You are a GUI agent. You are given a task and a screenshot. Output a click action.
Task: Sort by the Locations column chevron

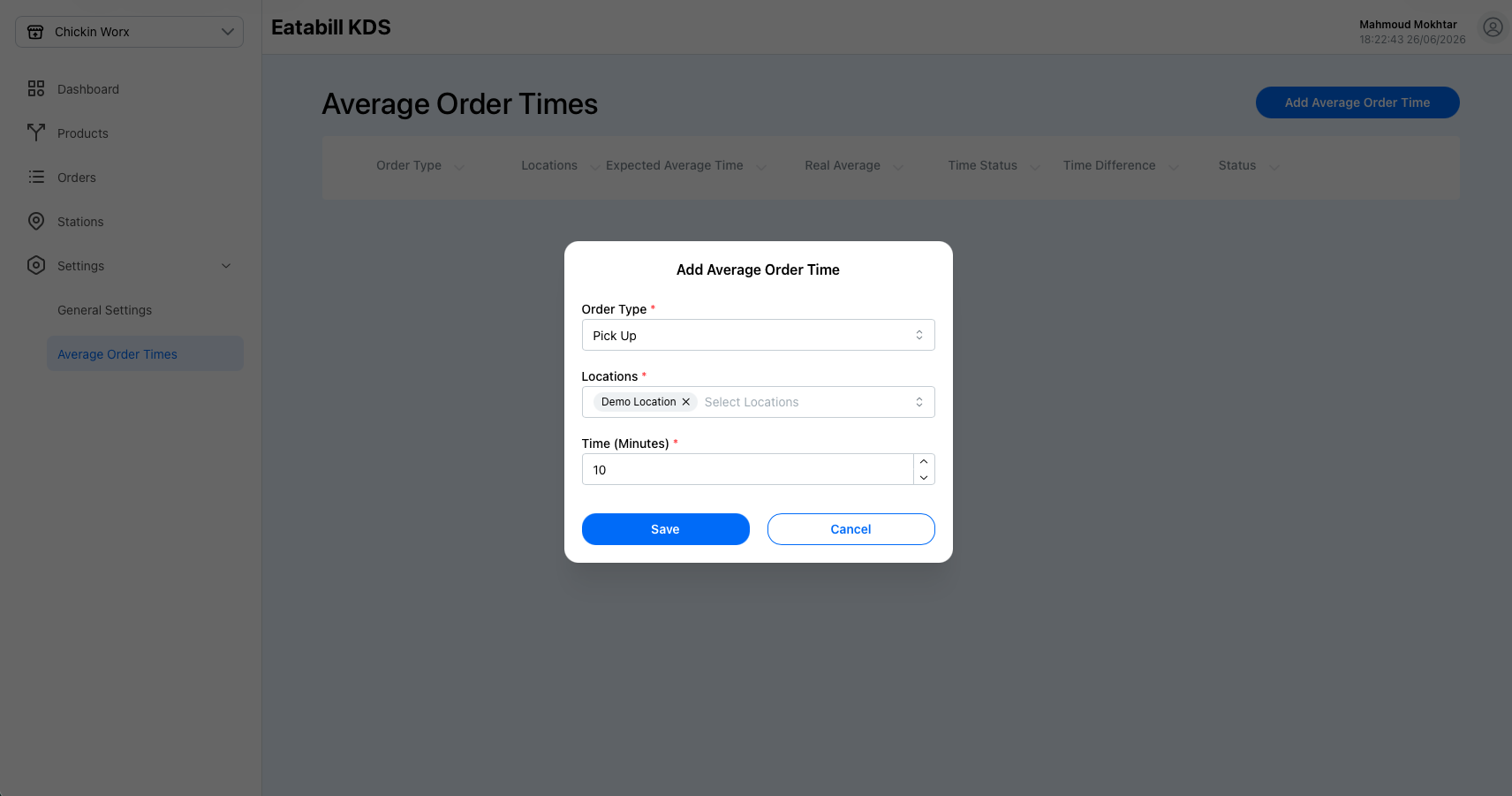coord(595,166)
